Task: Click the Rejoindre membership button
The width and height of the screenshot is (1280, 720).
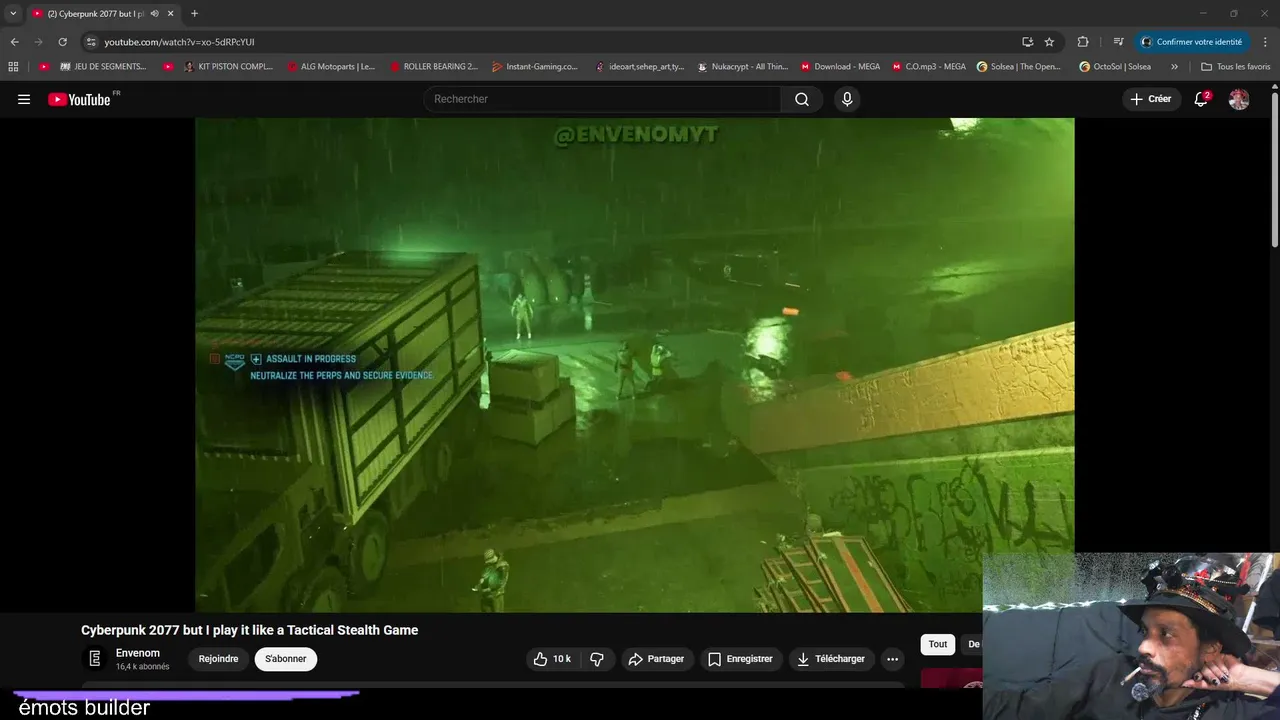Action: 218,659
